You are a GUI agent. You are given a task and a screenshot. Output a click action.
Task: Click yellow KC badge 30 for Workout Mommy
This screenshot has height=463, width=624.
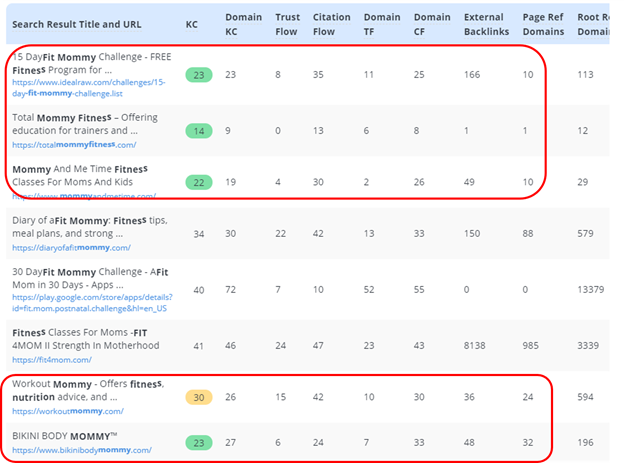(x=199, y=397)
